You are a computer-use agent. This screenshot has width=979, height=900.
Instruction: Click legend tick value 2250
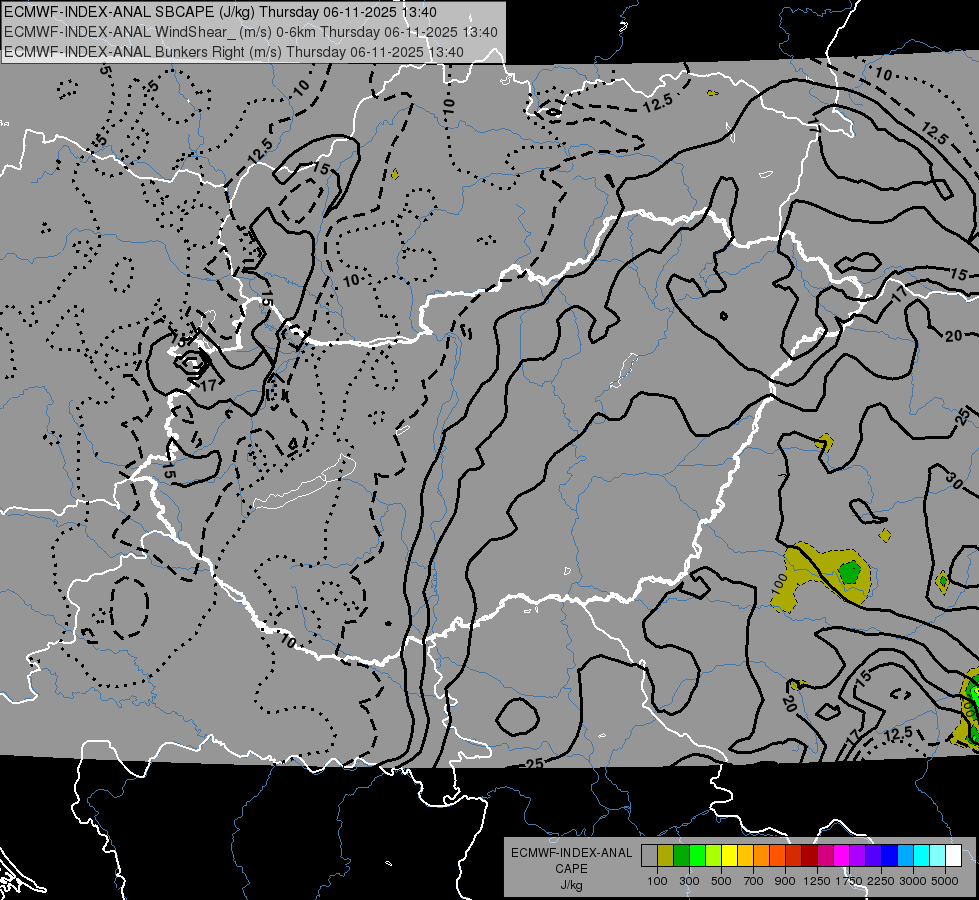pyautogui.click(x=880, y=881)
